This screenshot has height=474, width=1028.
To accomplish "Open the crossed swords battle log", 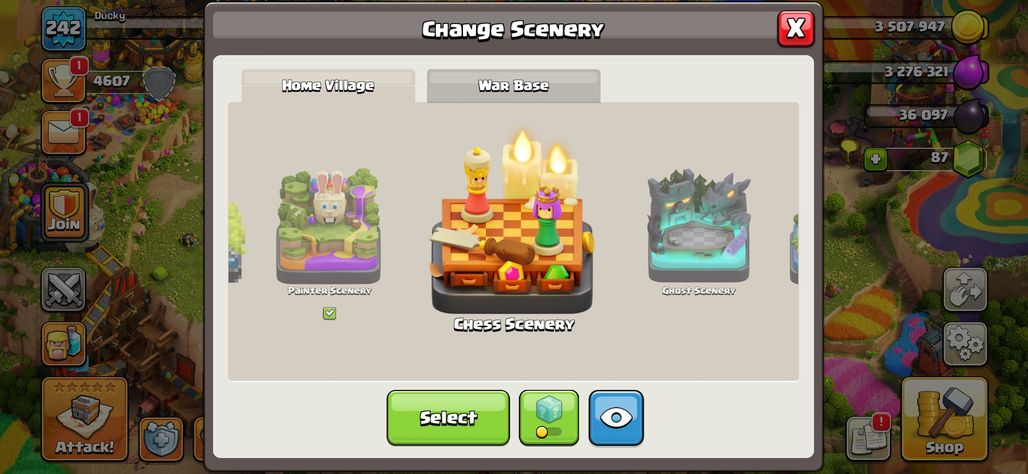I will point(64,289).
